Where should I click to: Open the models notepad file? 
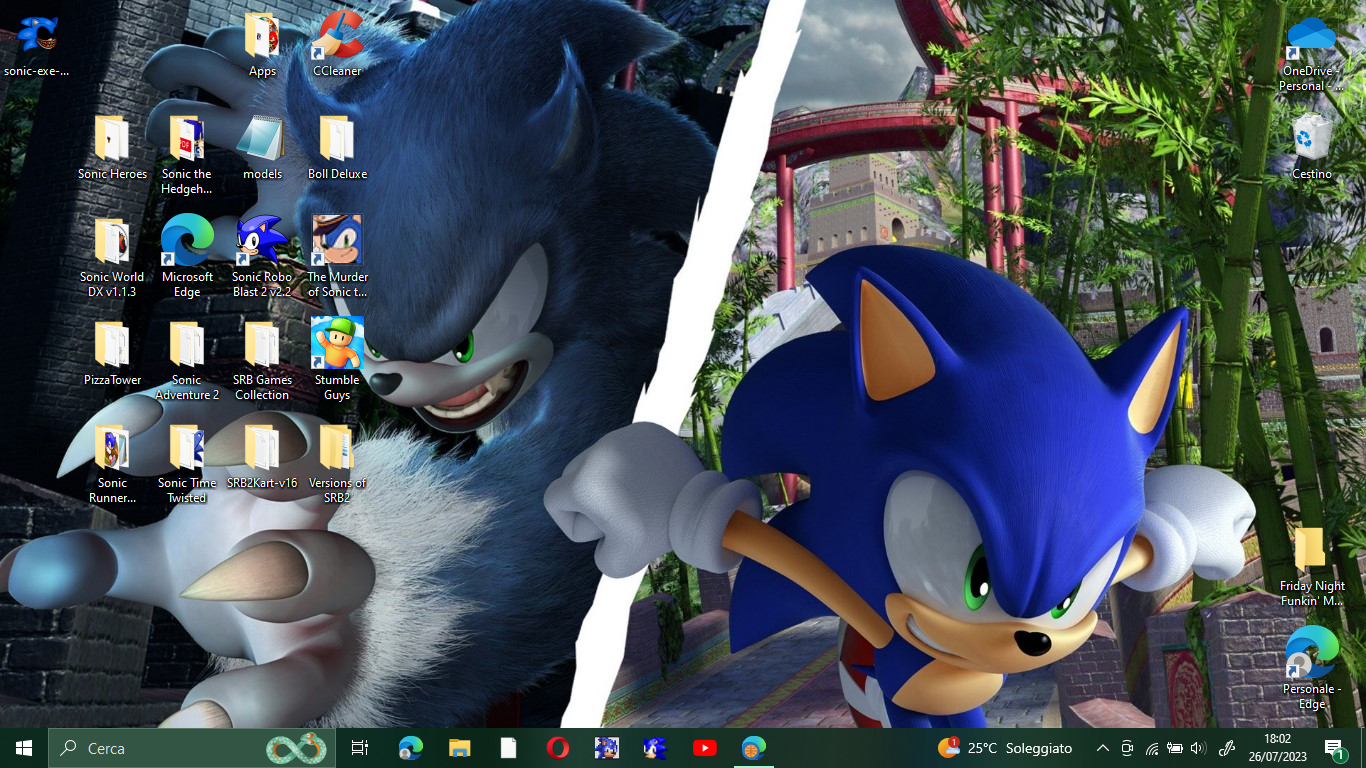262,148
